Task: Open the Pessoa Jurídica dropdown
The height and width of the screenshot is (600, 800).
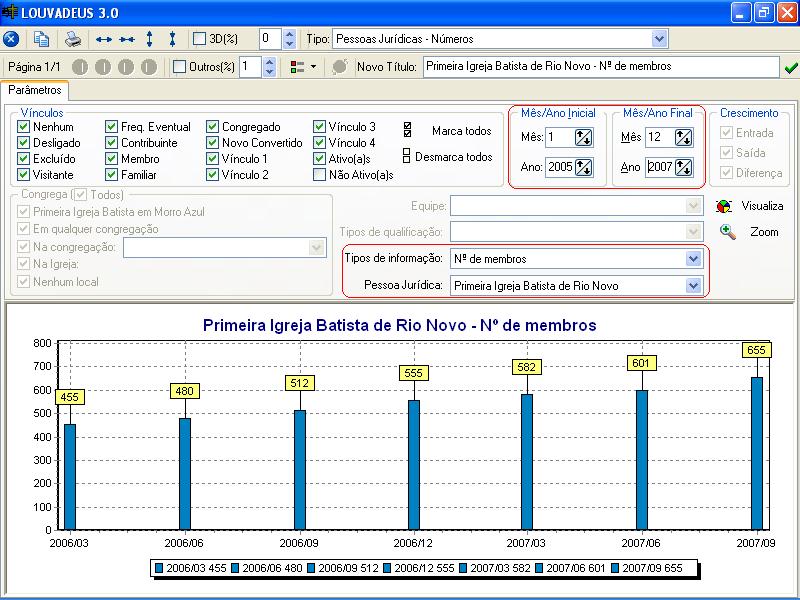Action: pos(693,285)
